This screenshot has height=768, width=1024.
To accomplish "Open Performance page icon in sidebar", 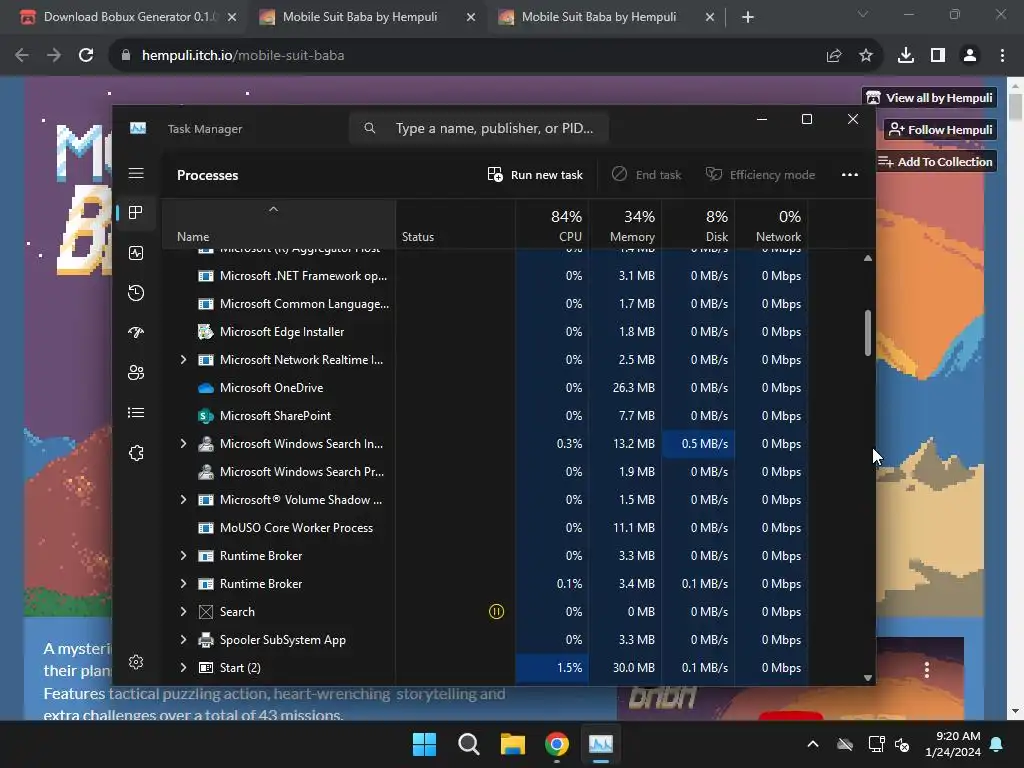I will [136, 253].
